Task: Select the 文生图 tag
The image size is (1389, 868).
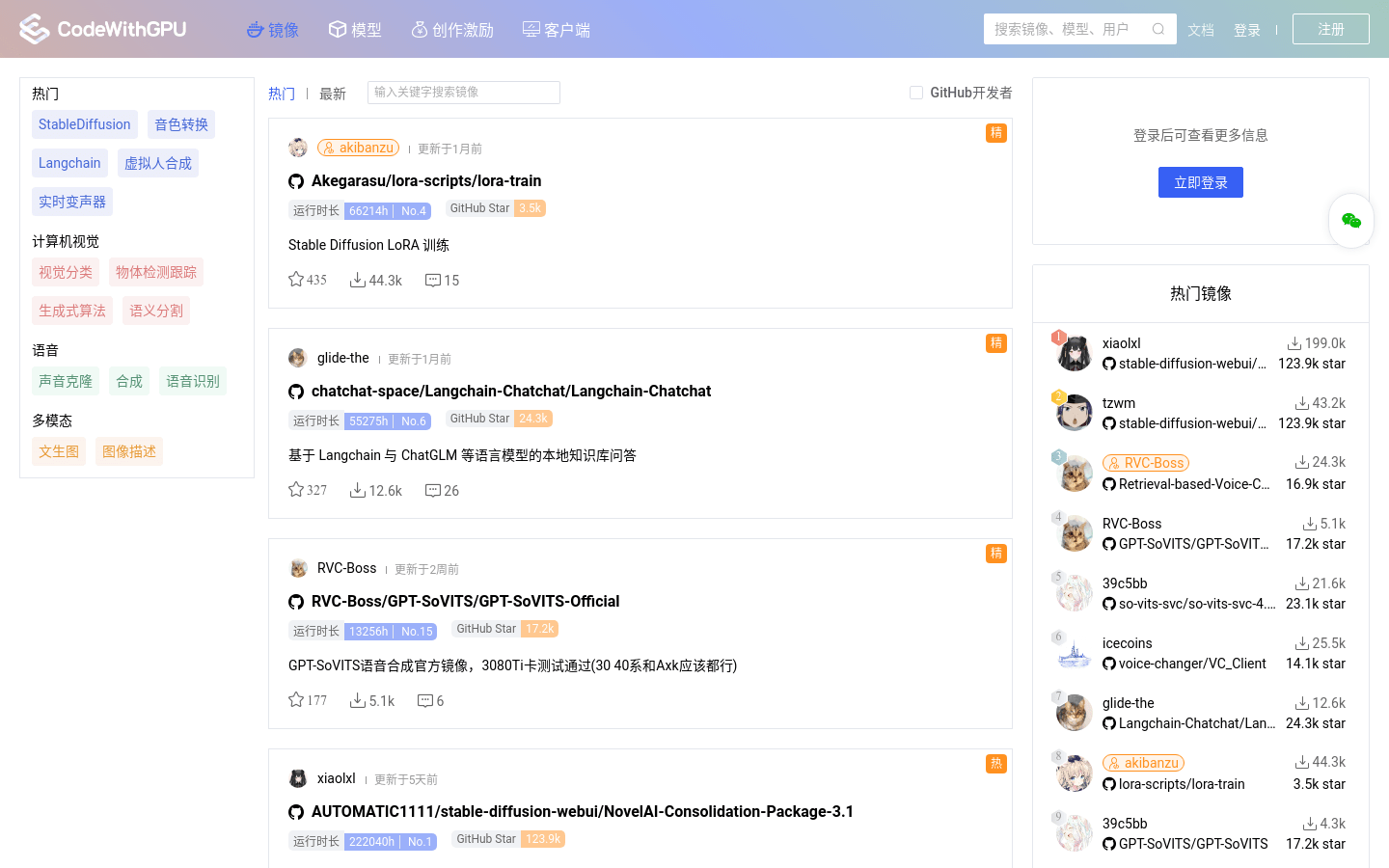Action: point(59,451)
